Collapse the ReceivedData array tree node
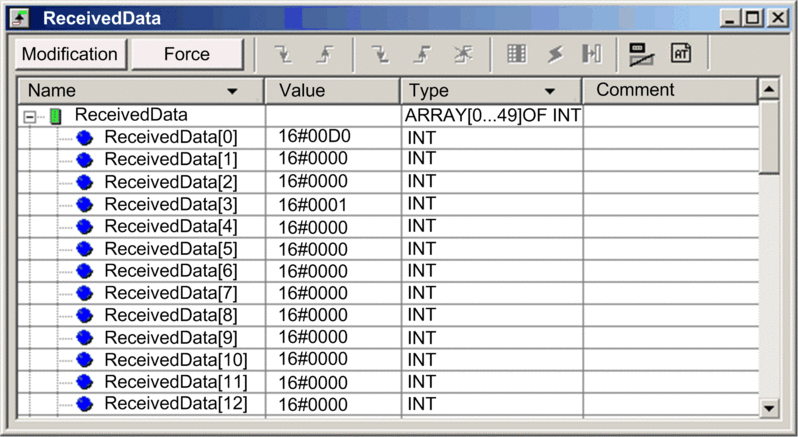798x437 pixels. tap(30, 117)
